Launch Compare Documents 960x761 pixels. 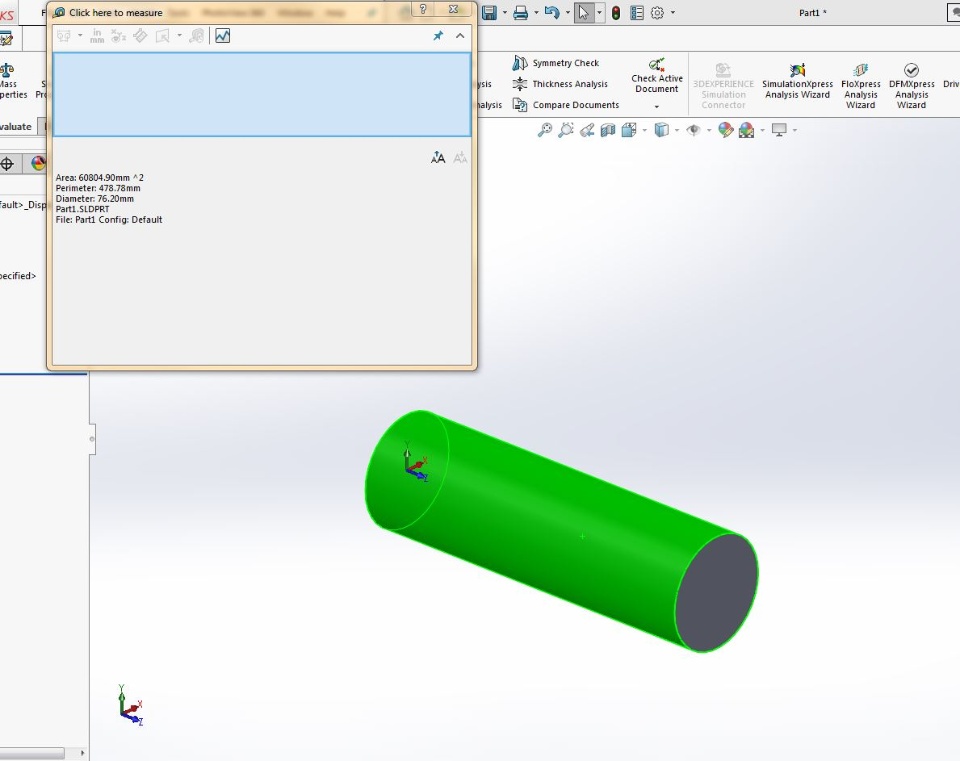[x=566, y=105]
